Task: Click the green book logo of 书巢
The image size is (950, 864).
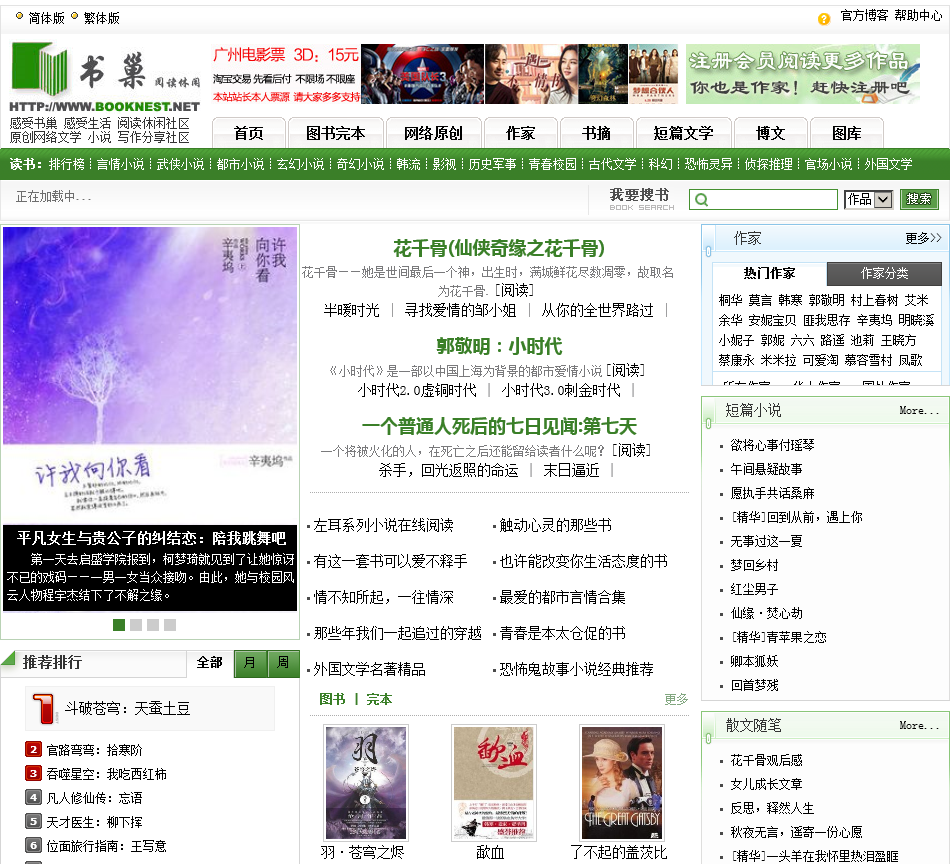Action: [40, 69]
